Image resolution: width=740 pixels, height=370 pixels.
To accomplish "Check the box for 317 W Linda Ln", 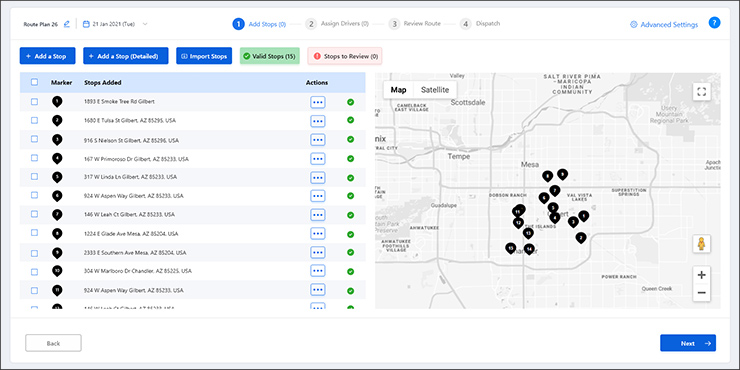I will (34, 177).
